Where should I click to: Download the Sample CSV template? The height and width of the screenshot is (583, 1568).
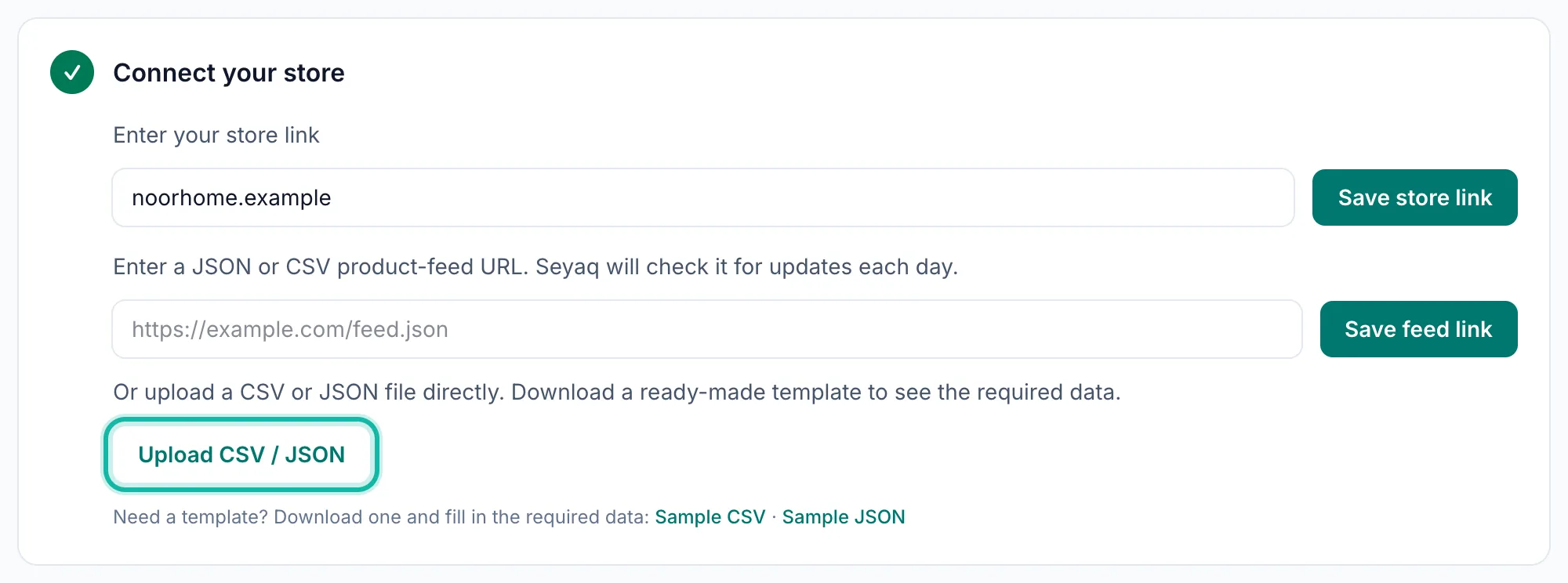(710, 517)
